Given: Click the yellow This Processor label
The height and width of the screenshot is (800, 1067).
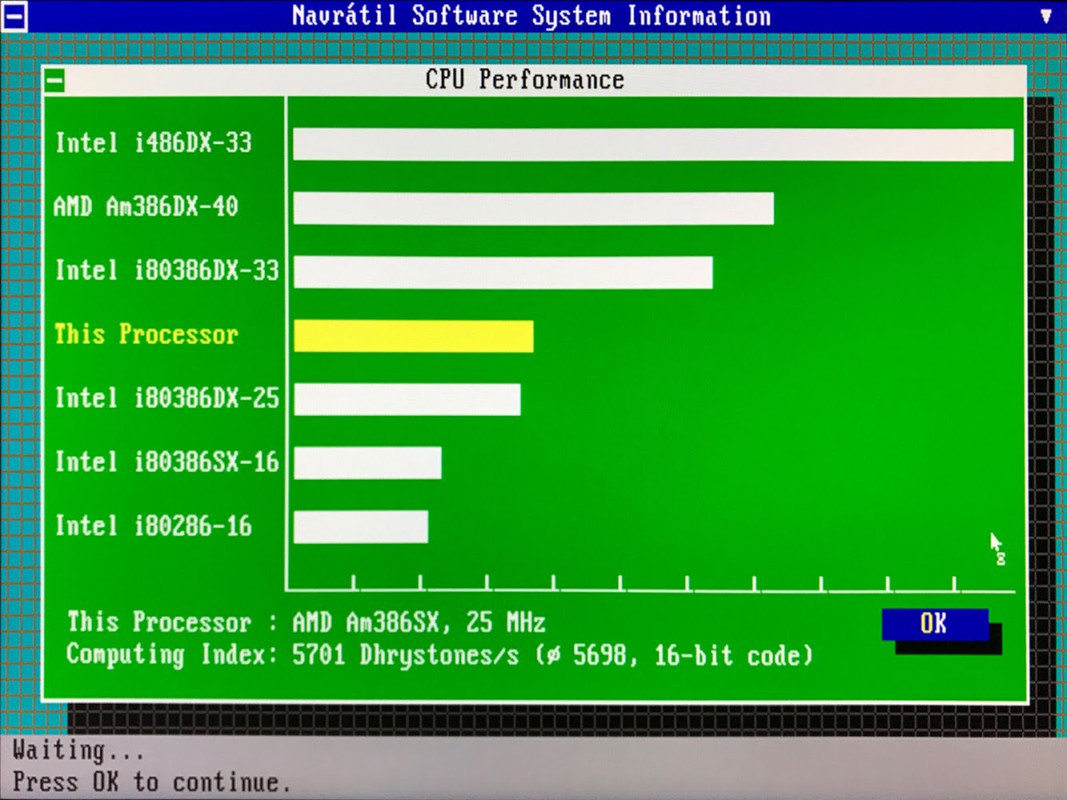Looking at the screenshot, I should (x=146, y=334).
